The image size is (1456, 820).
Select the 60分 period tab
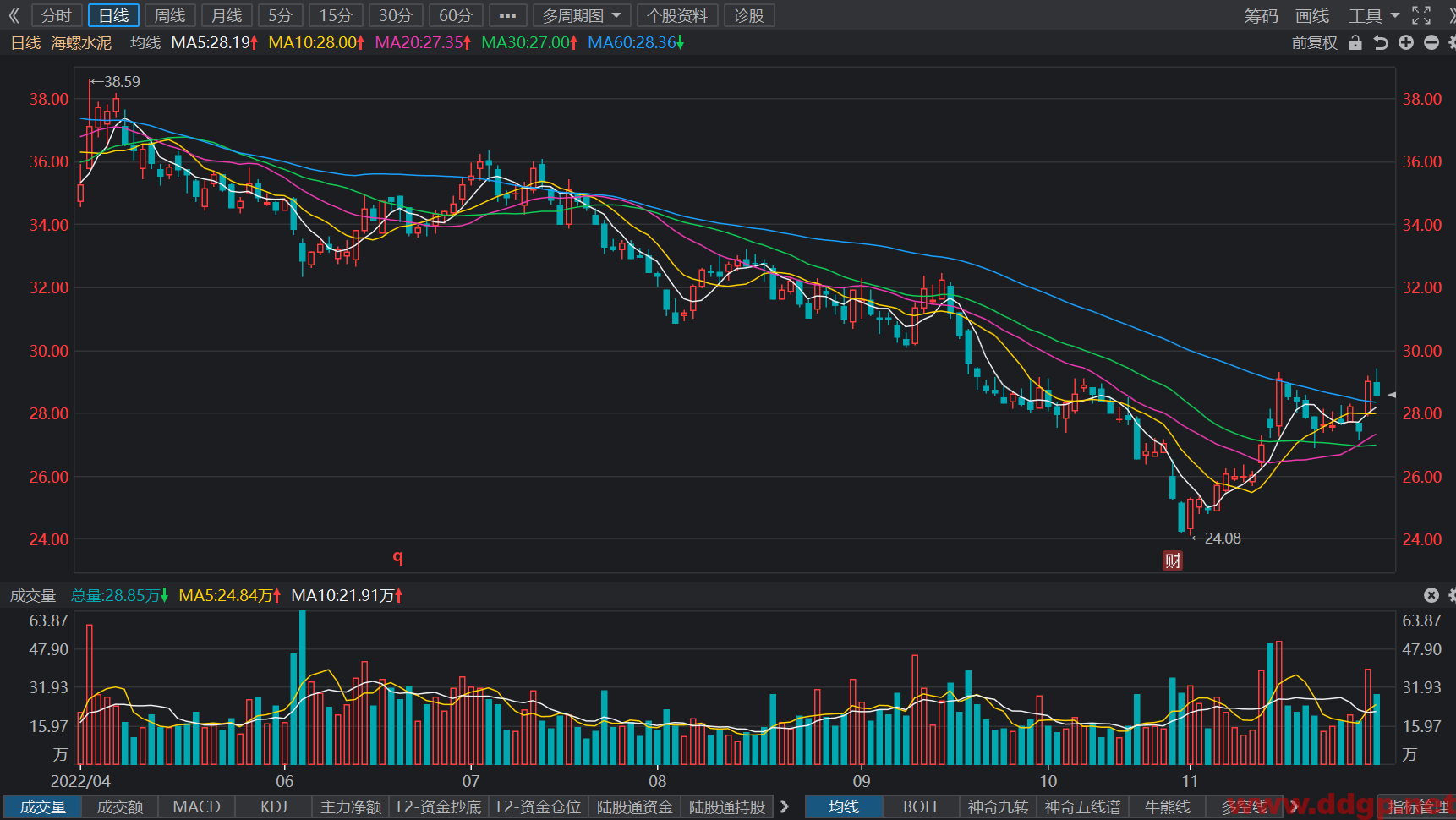(x=456, y=15)
